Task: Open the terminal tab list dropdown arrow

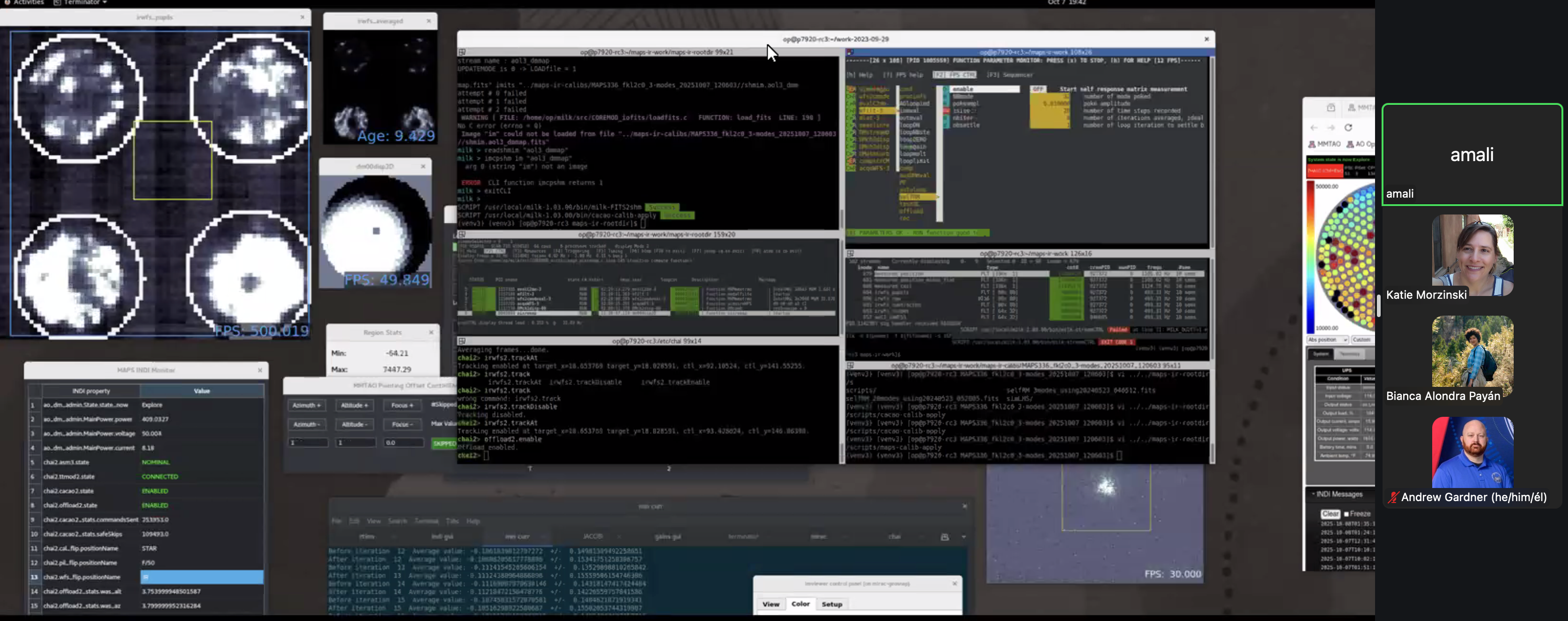Action: point(963,536)
